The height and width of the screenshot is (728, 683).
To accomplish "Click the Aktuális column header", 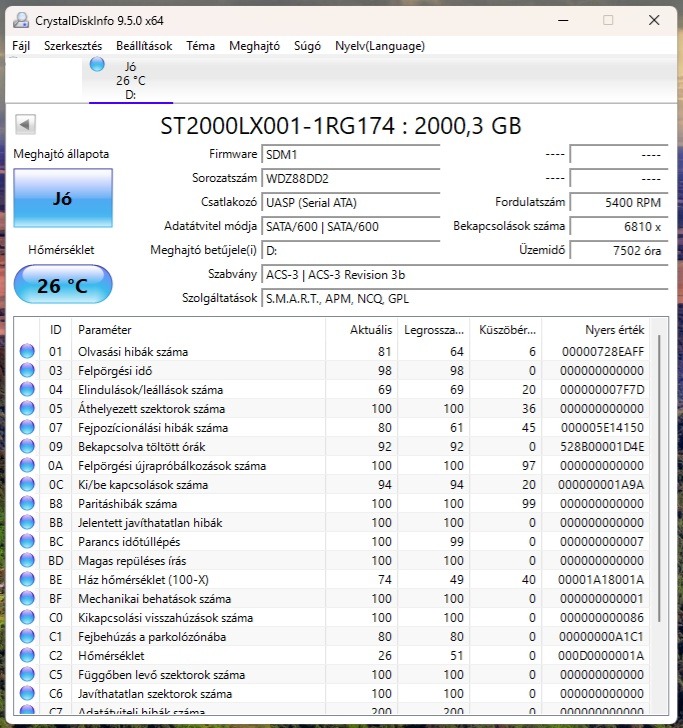I will tap(362, 330).
